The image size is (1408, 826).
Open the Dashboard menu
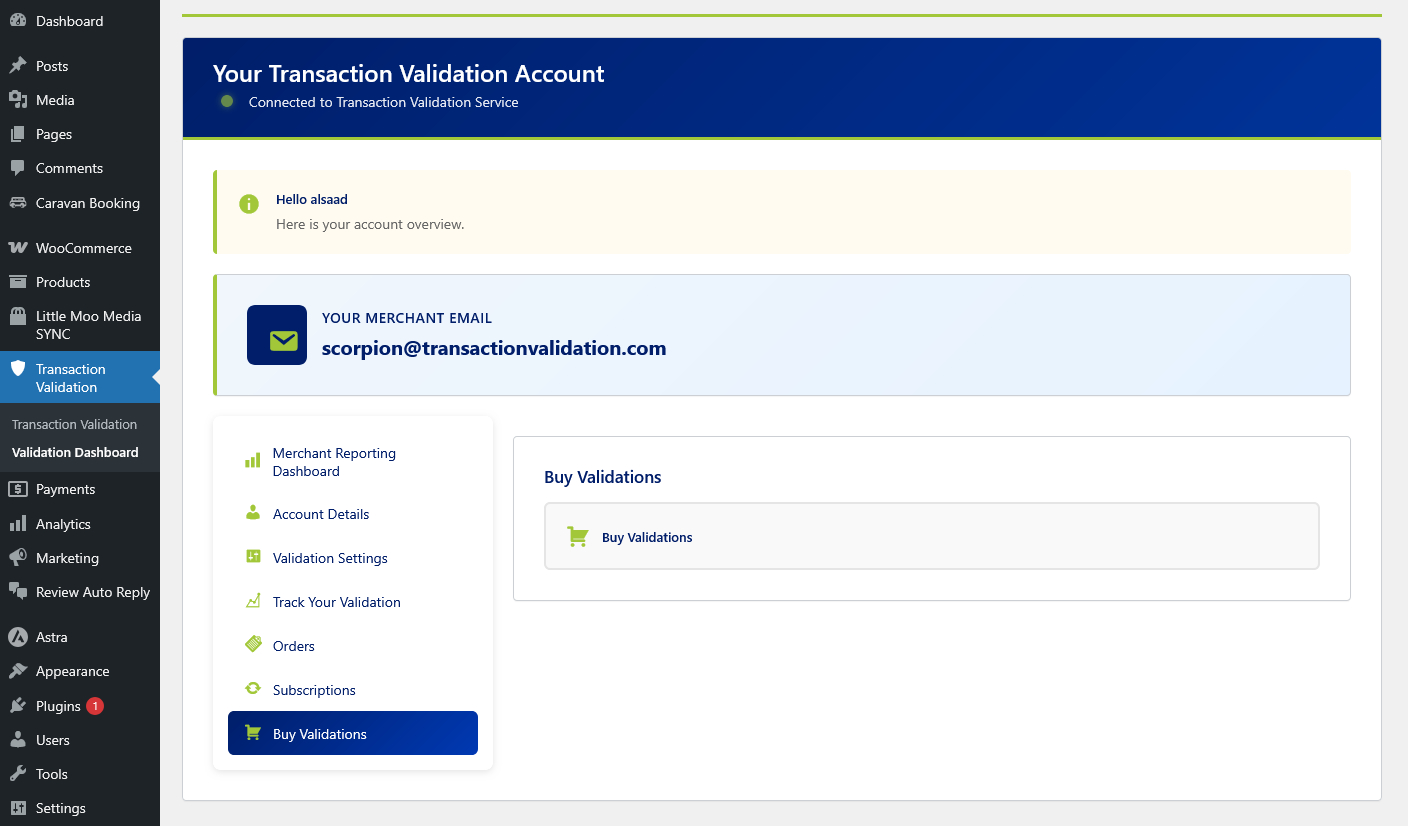[x=80, y=21]
